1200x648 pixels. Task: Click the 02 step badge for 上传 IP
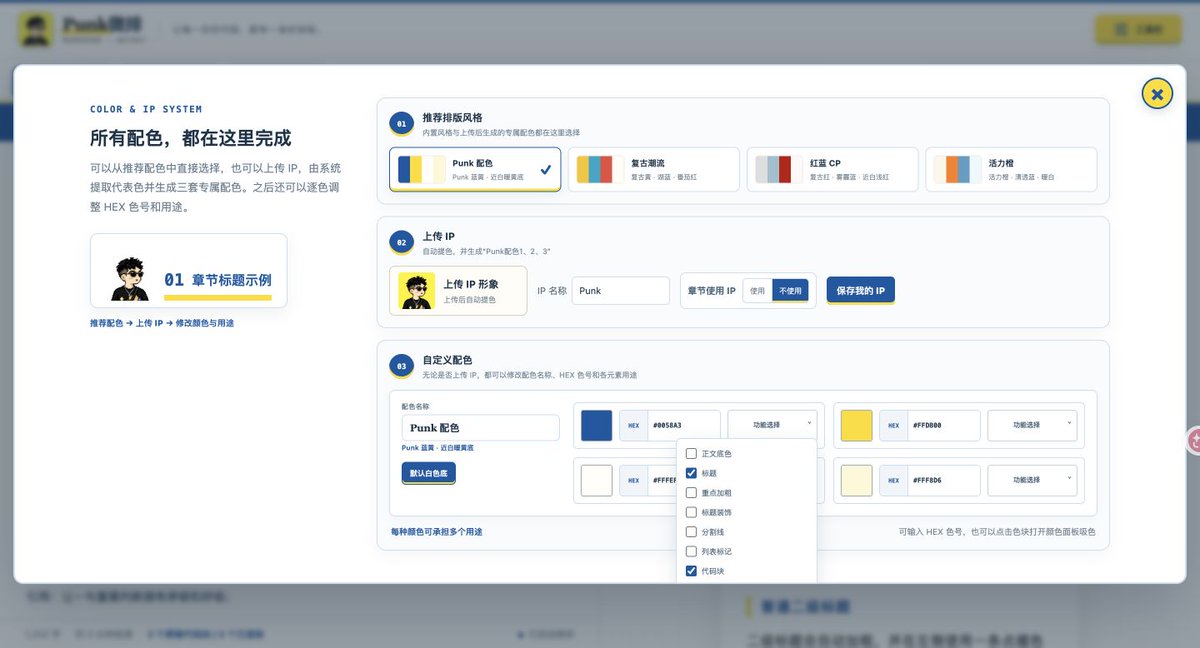(x=401, y=242)
